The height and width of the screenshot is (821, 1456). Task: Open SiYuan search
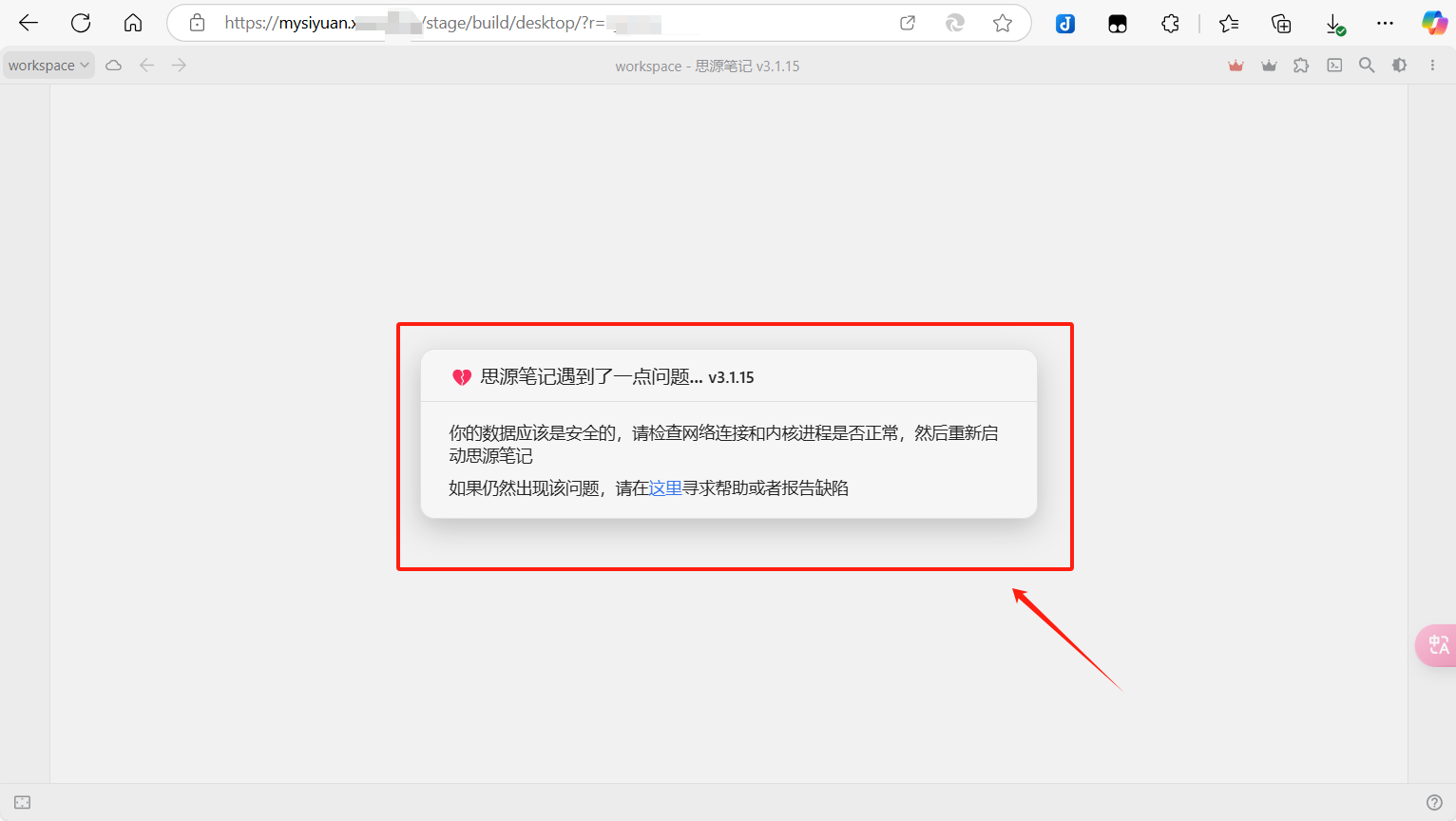(1367, 66)
